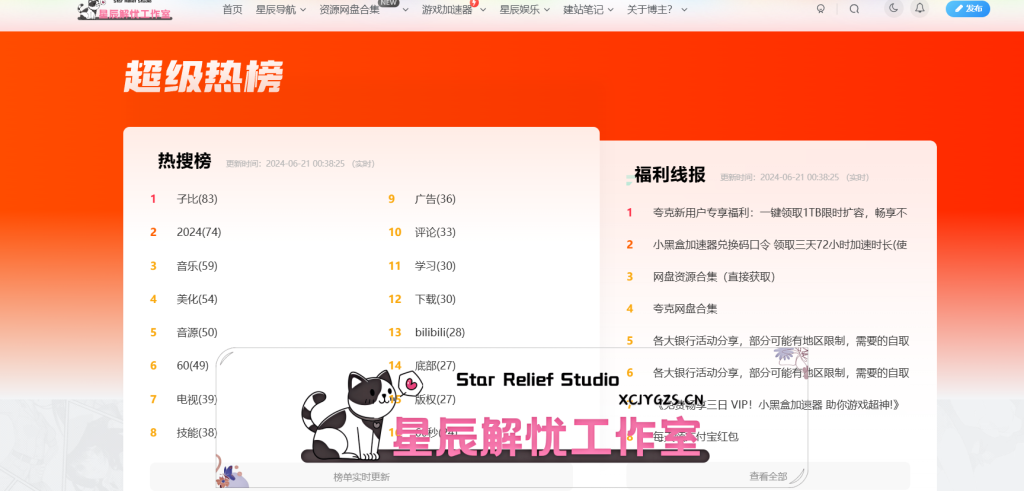Open the 网盘资源合集（直接获取）link
This screenshot has height=491, width=1024.
click(714, 277)
